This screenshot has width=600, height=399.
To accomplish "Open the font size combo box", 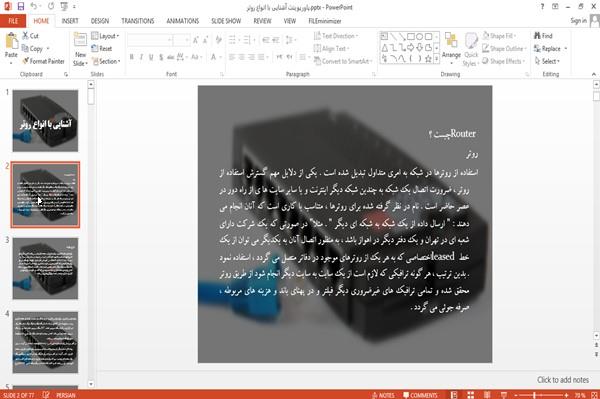I will (181, 40).
